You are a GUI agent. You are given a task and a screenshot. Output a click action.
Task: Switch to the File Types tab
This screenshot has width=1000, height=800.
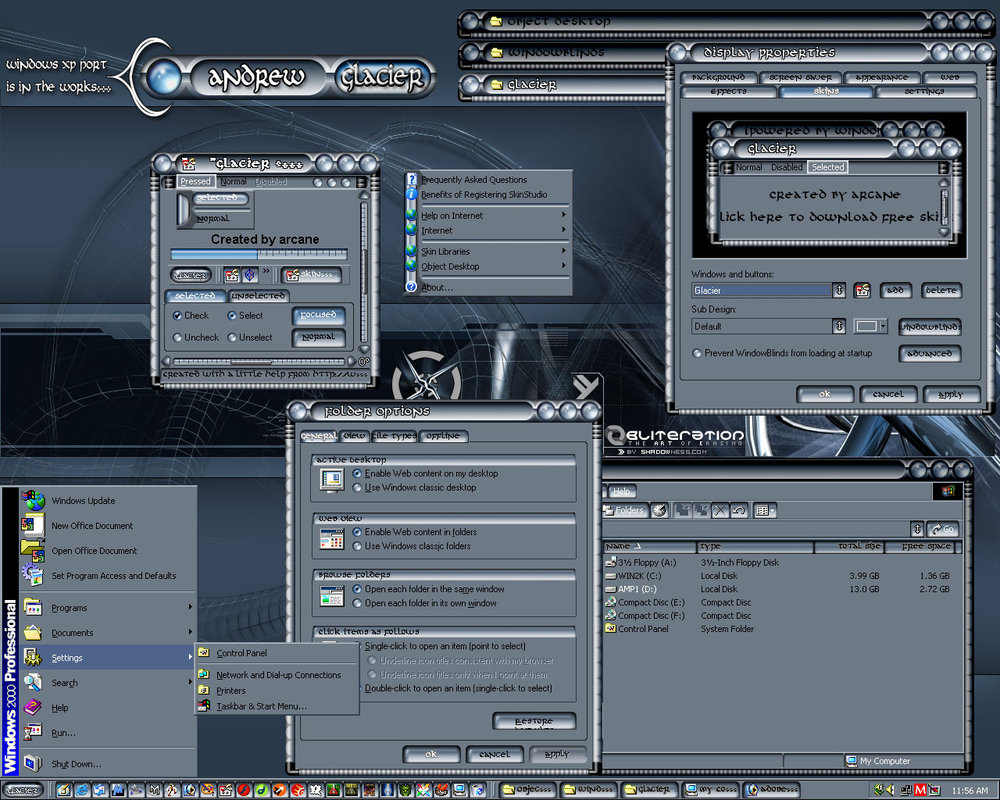(395, 436)
